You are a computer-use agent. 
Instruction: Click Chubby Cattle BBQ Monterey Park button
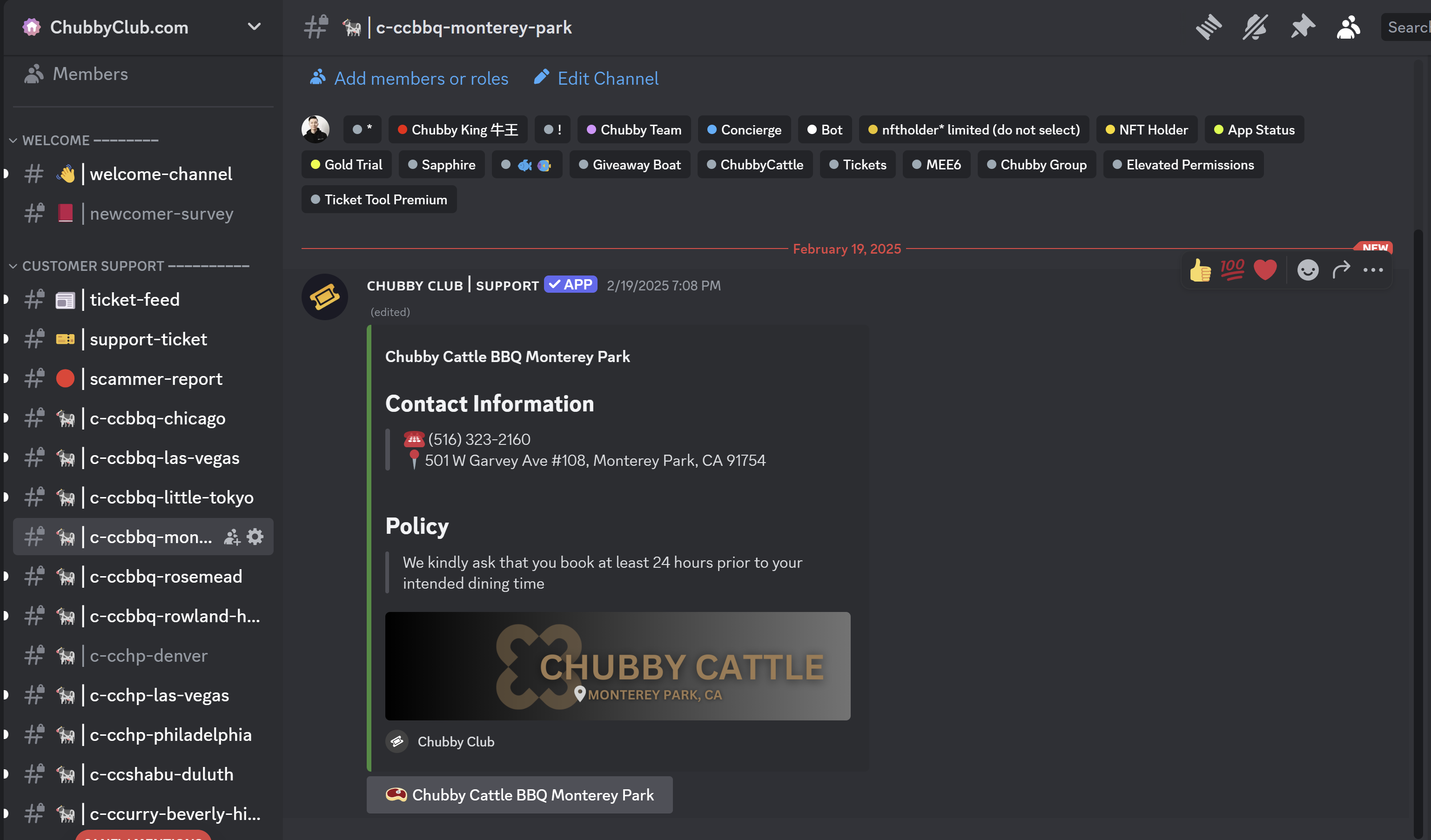pos(519,794)
